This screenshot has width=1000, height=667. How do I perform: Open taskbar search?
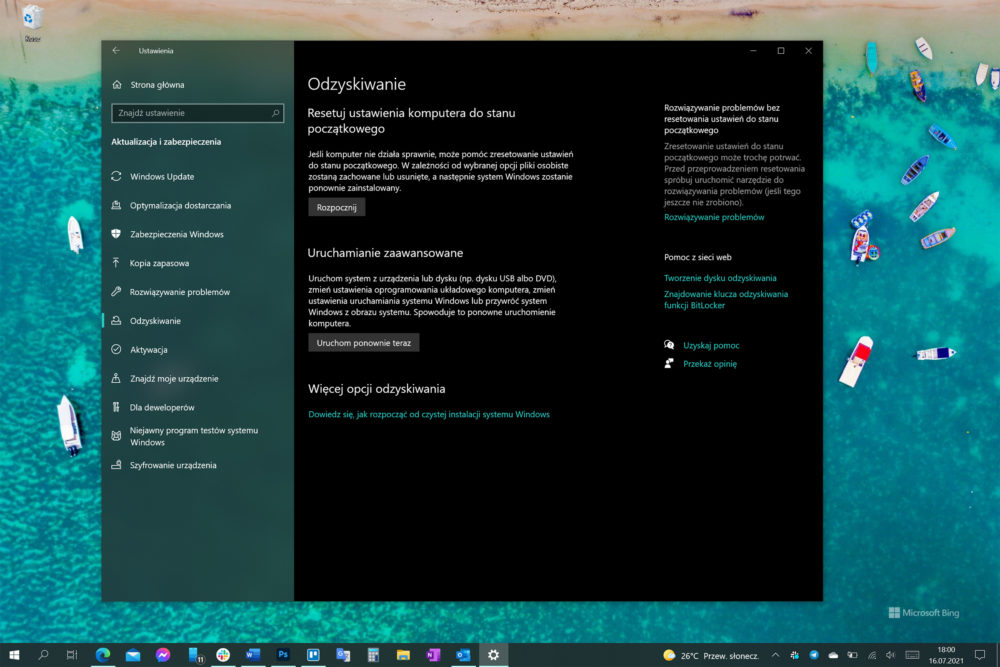point(43,655)
